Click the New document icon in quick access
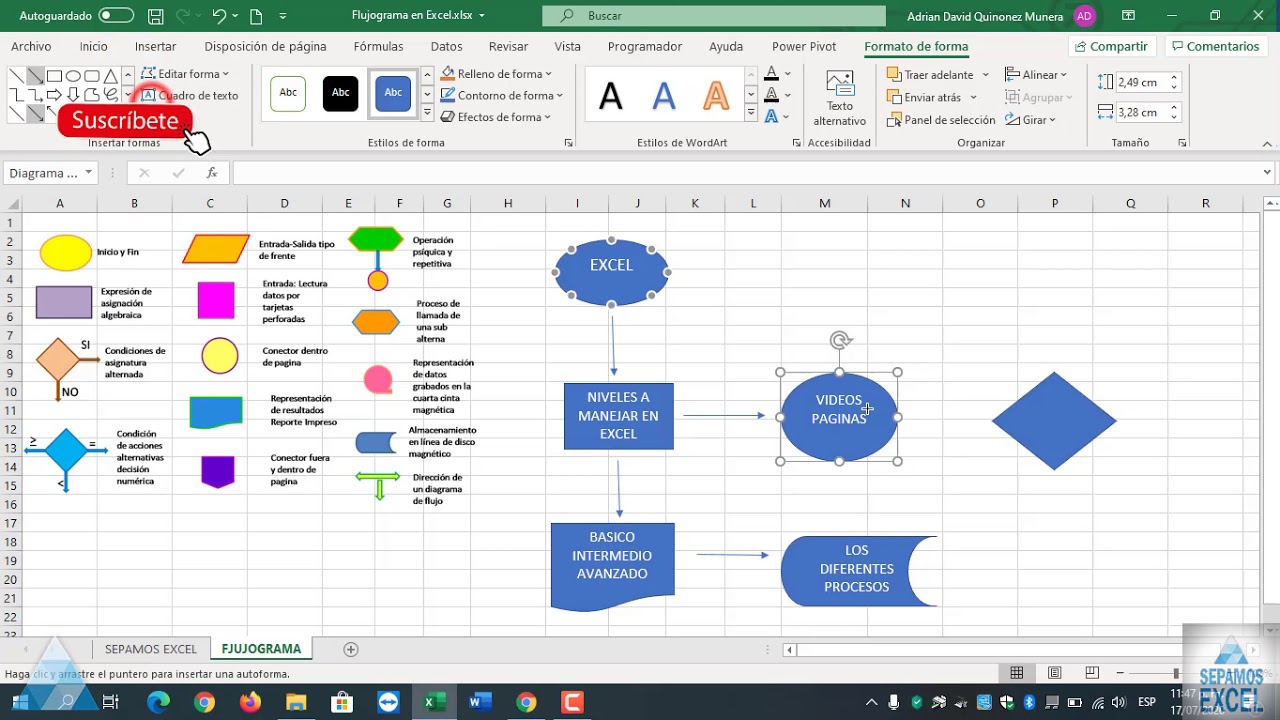Image resolution: width=1280 pixels, height=720 pixels. click(256, 16)
